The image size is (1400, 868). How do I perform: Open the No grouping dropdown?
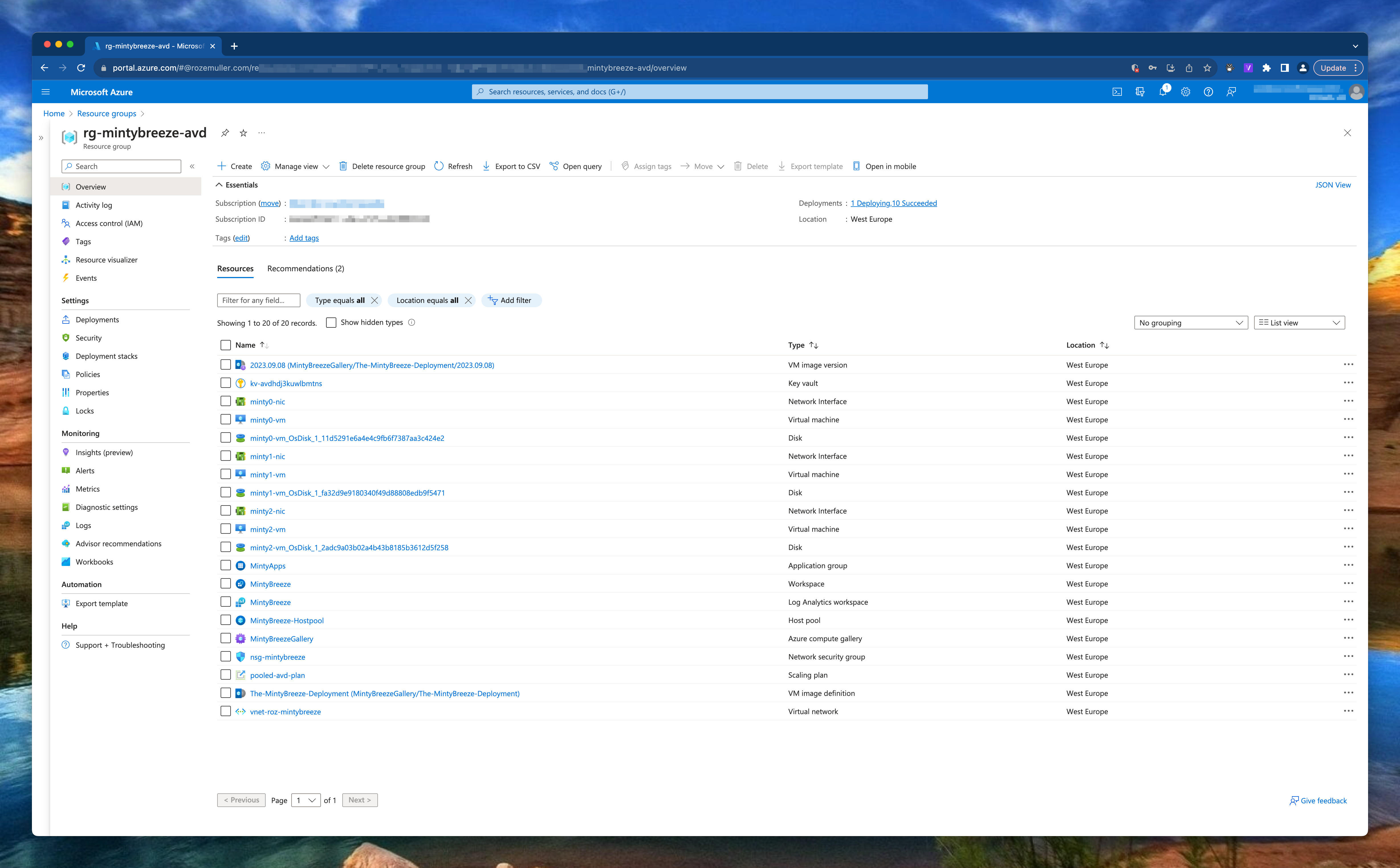coord(1191,323)
